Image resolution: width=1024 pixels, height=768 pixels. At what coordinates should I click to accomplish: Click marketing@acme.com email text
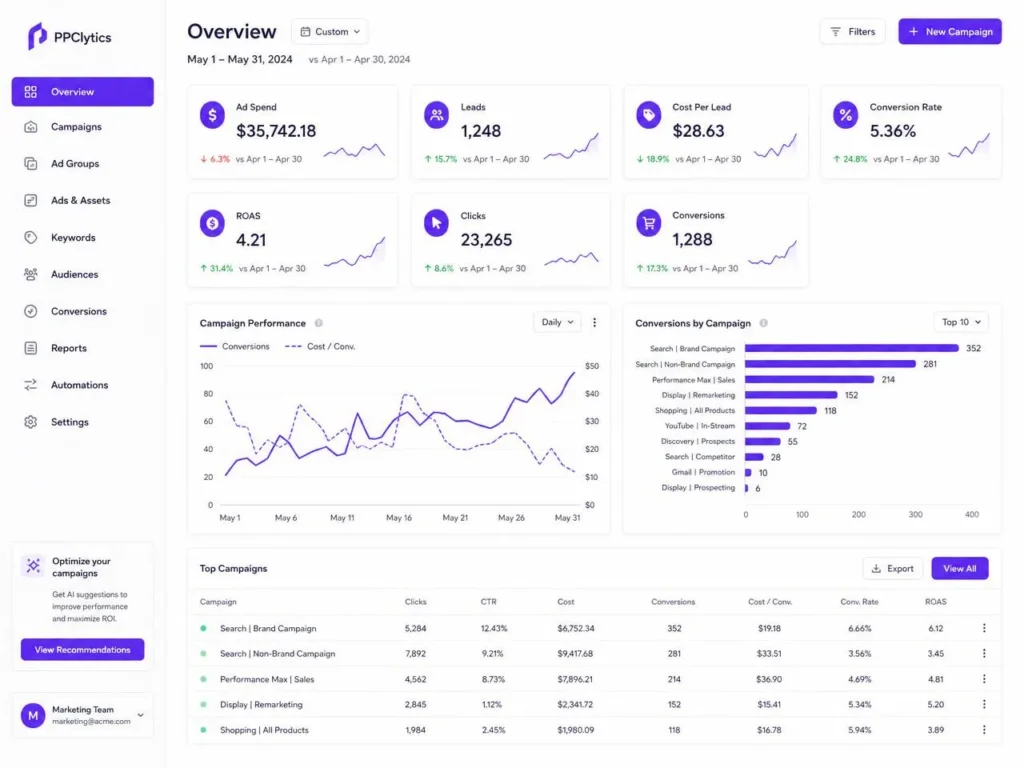click(91, 721)
